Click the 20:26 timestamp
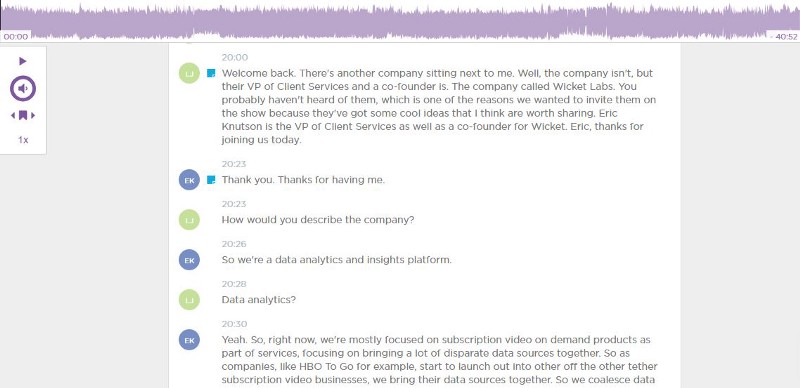The image size is (800, 388). [x=234, y=244]
